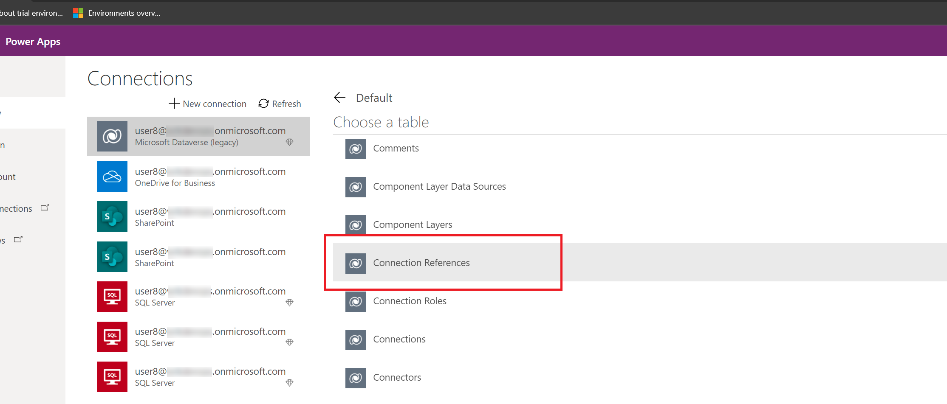
Task: Choose the Connection References table
Action: [x=640, y=263]
